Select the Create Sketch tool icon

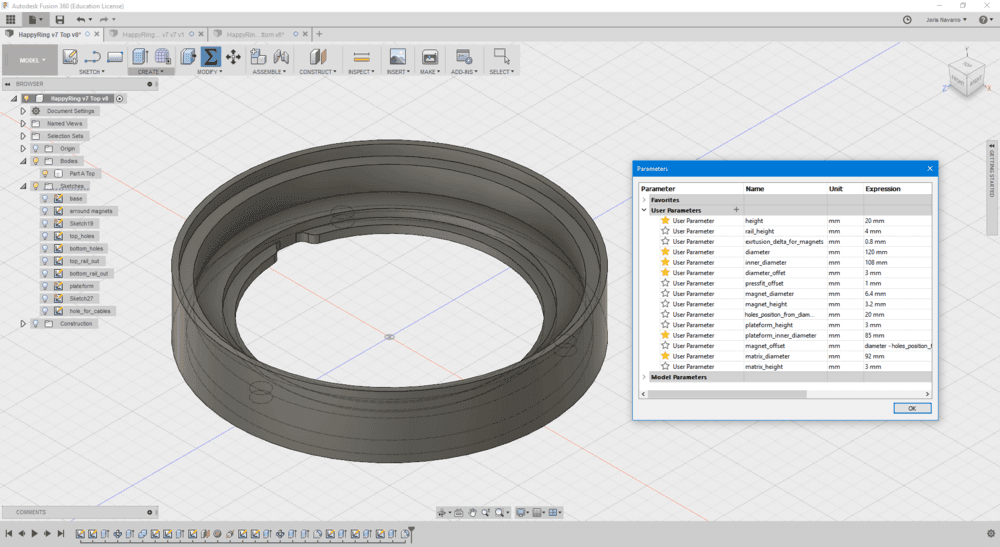[70, 57]
